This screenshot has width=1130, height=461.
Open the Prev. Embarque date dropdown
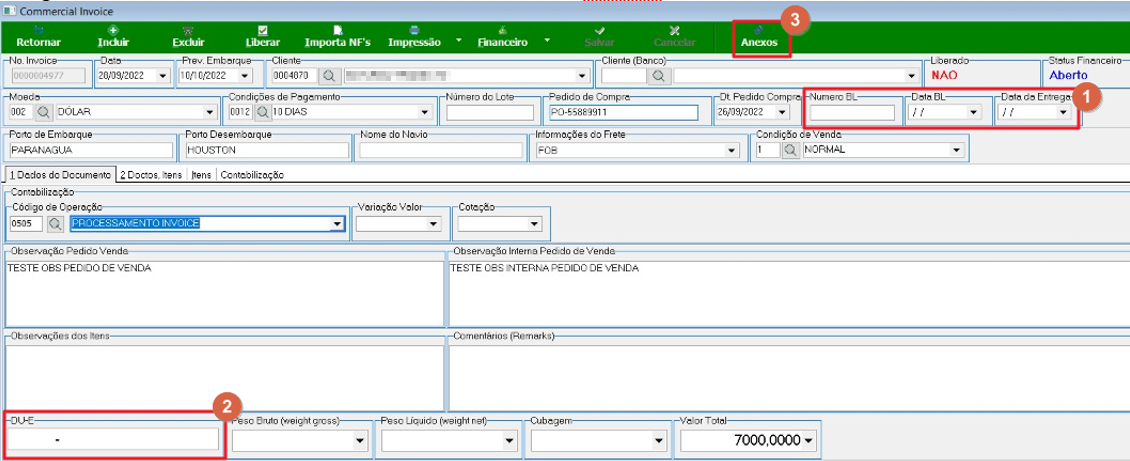(244, 76)
